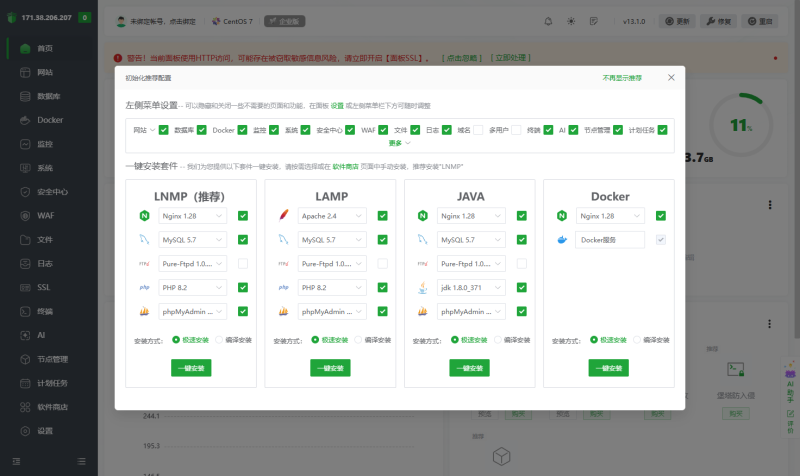Image resolution: width=800 pixels, height=476 pixels.
Task: Click the bottom-right sidebar list icon
Action: [x=81, y=461]
